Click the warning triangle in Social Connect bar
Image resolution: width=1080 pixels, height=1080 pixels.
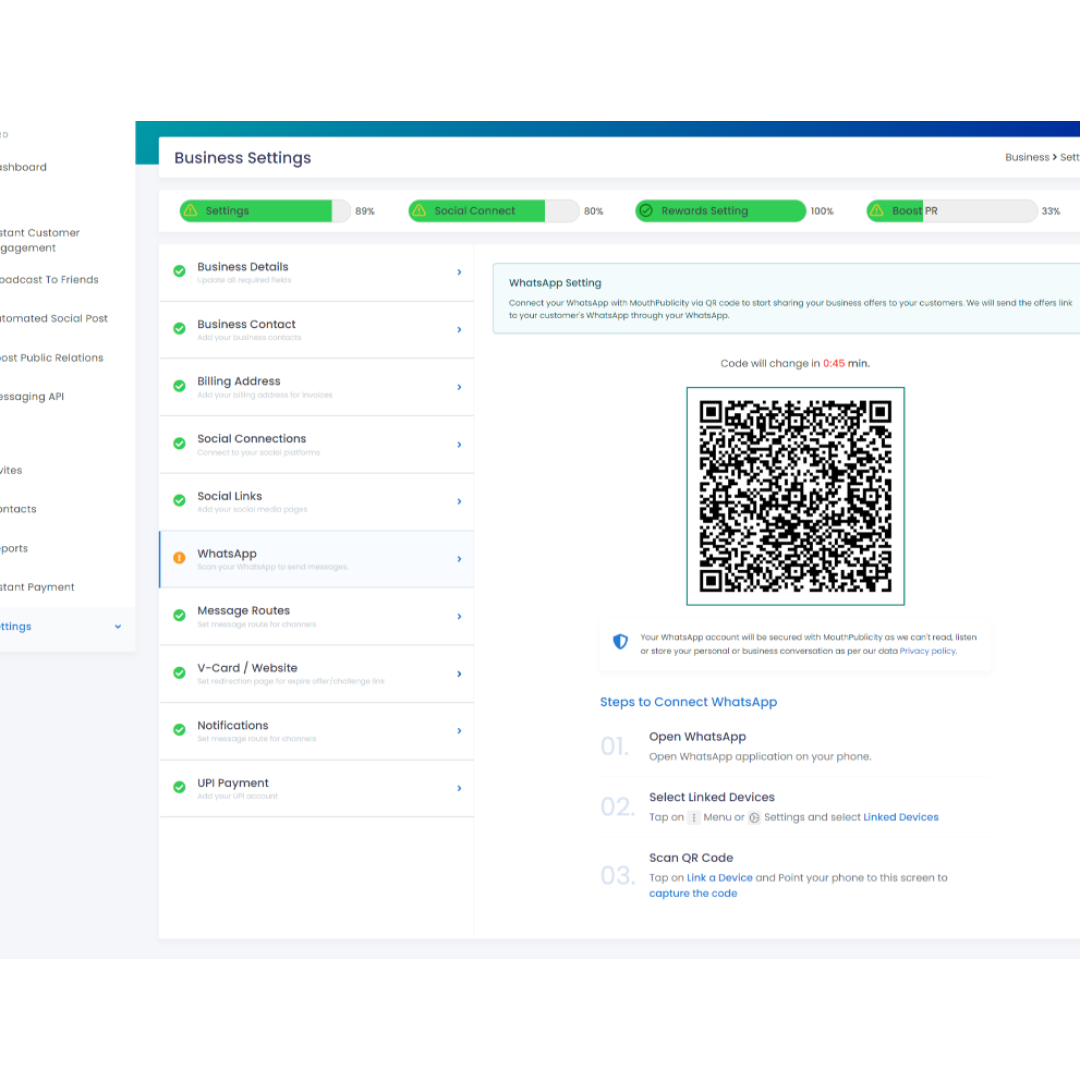pyautogui.click(x=419, y=210)
